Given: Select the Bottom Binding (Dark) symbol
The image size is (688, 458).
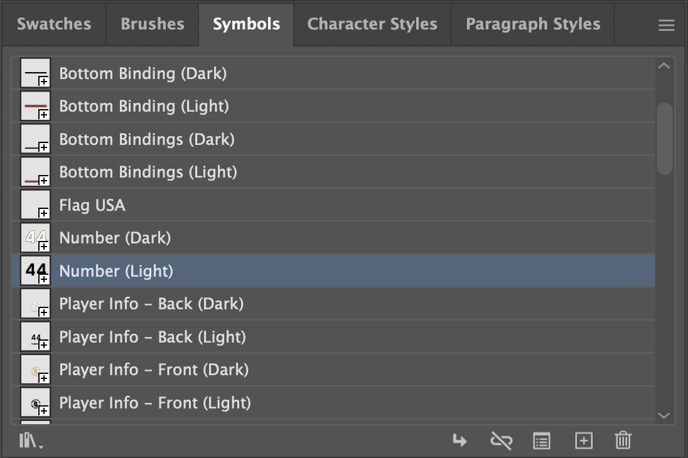Looking at the screenshot, I should coord(142,73).
